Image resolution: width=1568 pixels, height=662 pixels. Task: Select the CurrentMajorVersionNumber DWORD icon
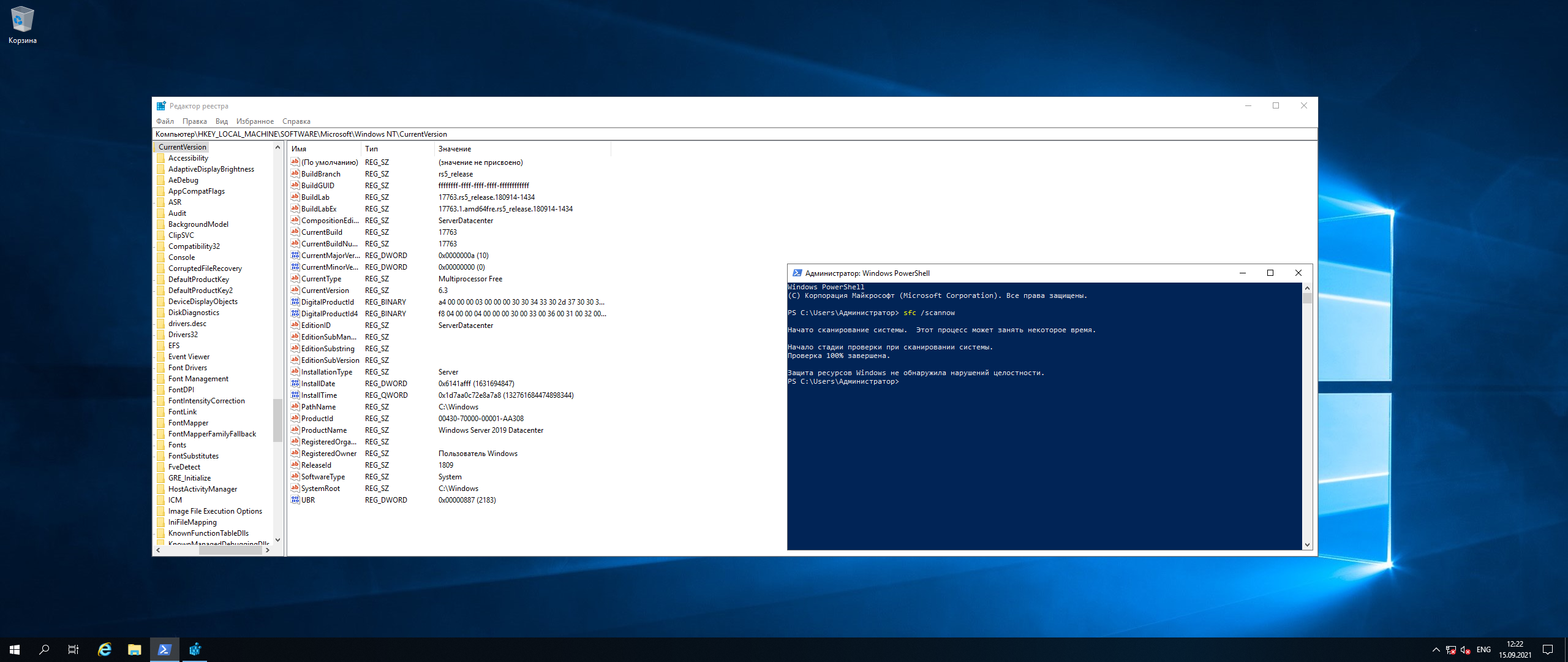295,255
